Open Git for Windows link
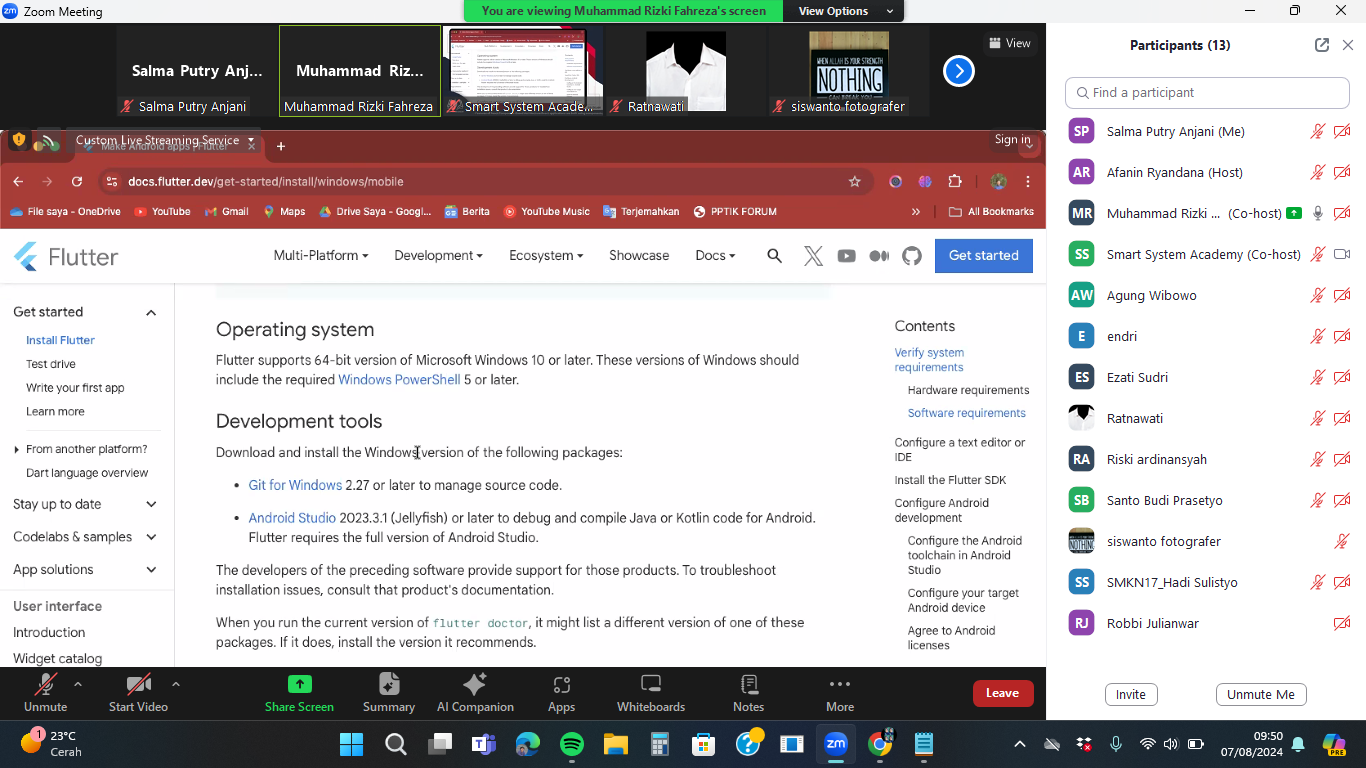This screenshot has height=768, width=1366. point(295,485)
